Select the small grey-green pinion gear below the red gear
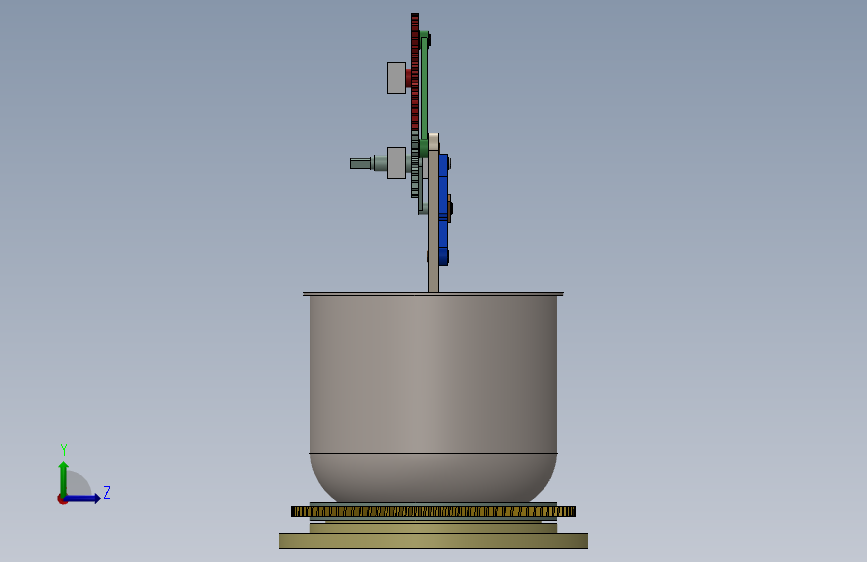Screen dimensions: 867x562 point(415,165)
